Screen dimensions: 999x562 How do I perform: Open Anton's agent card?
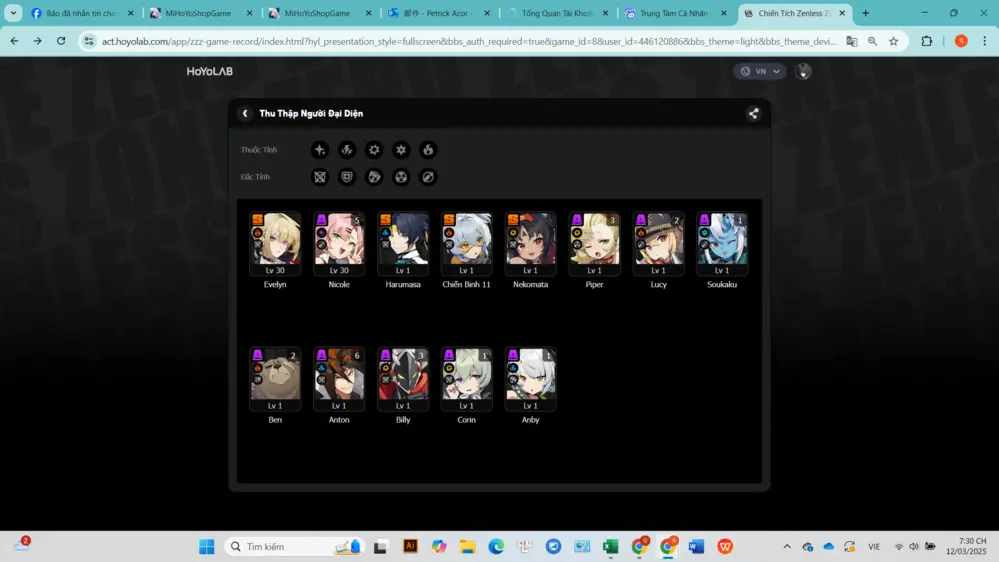[x=339, y=379]
